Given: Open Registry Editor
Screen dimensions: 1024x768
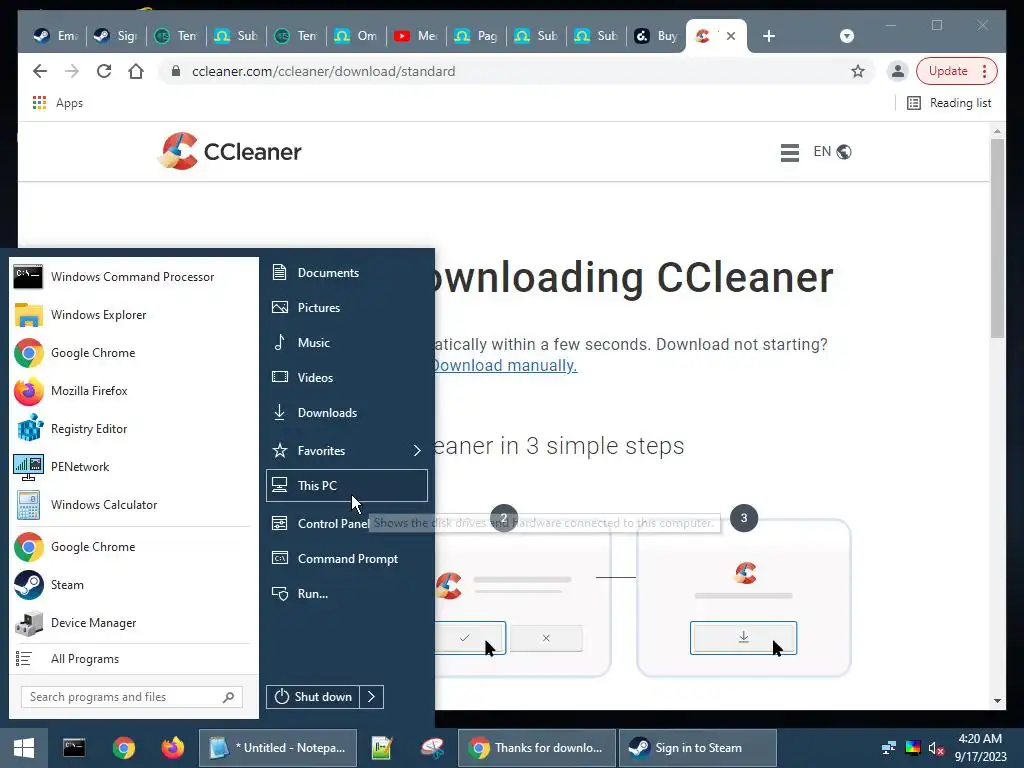Looking at the screenshot, I should (131, 429).
